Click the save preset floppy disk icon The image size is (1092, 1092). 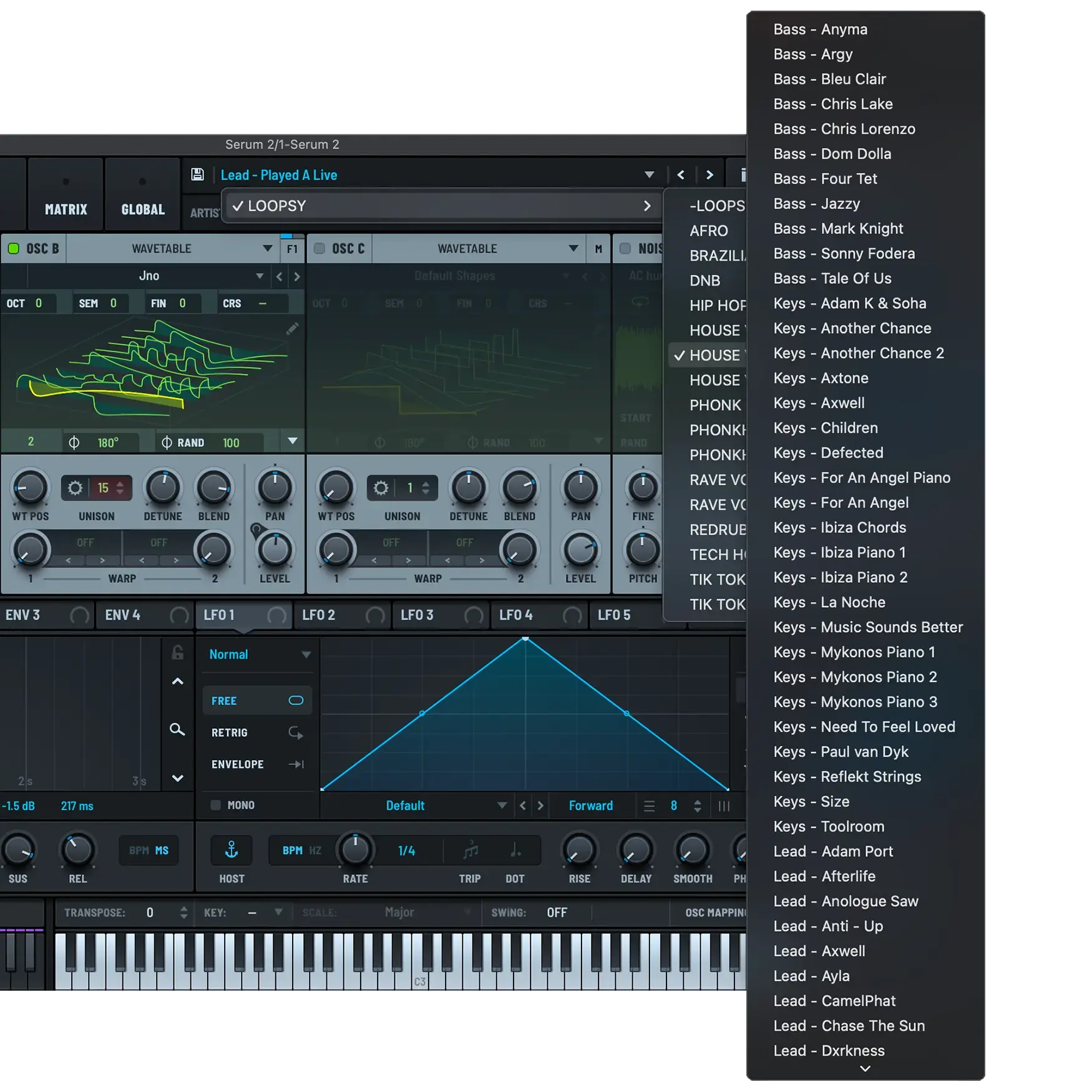[x=197, y=175]
